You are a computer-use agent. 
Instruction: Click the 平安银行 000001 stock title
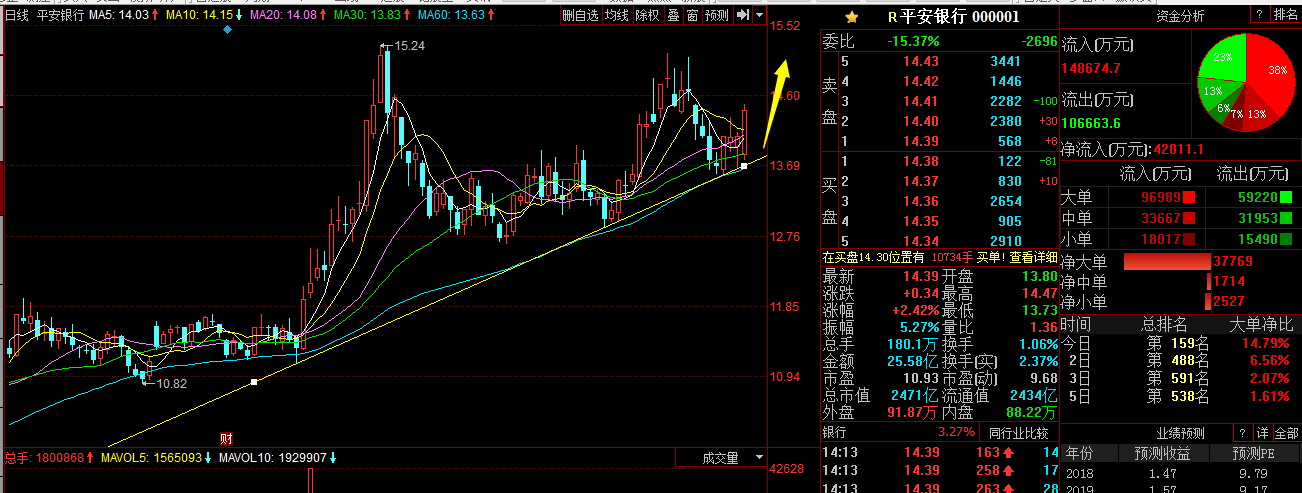(961, 17)
